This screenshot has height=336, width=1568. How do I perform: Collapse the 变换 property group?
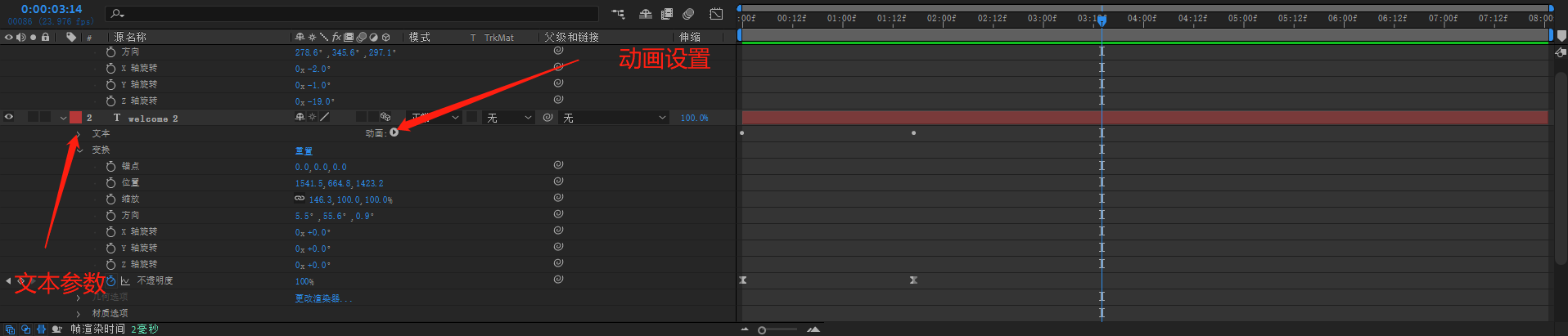point(79,150)
